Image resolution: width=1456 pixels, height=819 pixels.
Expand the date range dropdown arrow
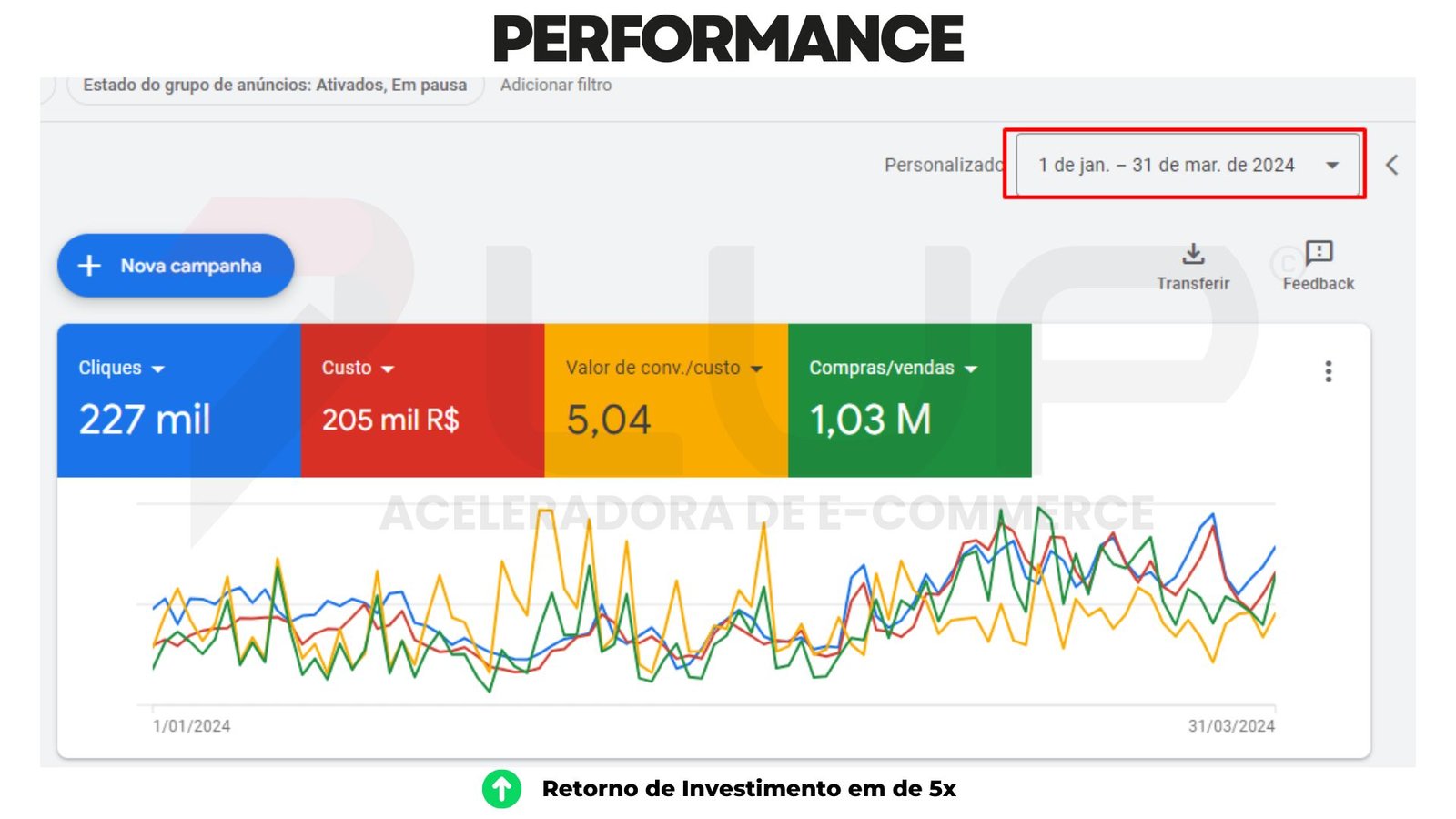coord(1332,165)
